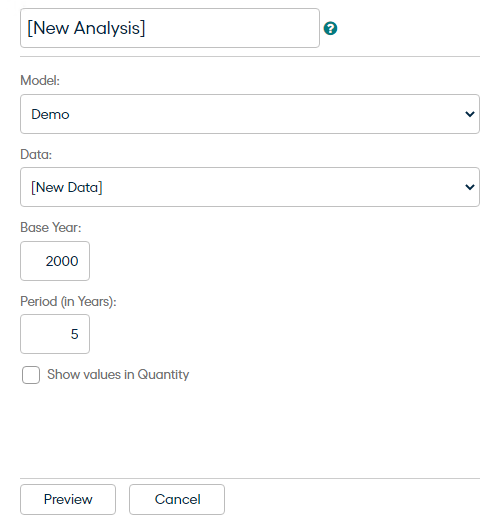Viewport: 500px width, 521px height.
Task: Select the [New Data] value text
Action: (x=67, y=187)
